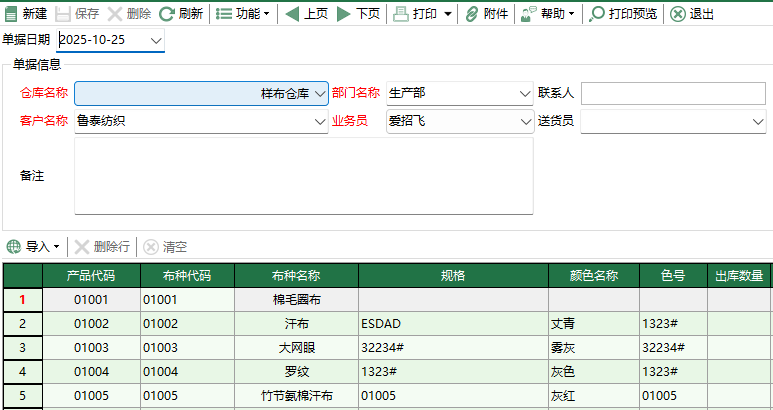Expand the 打印 dropdown arrow
The height and width of the screenshot is (410, 773).
click(448, 14)
